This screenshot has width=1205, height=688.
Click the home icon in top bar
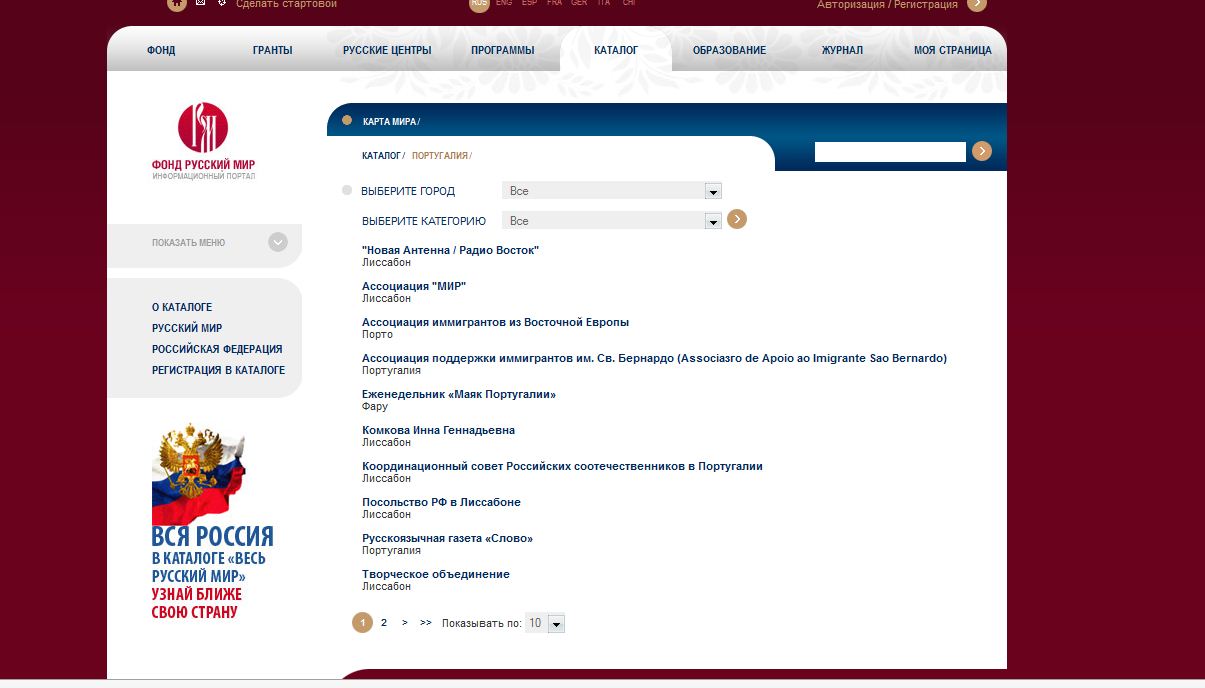(177, 4)
